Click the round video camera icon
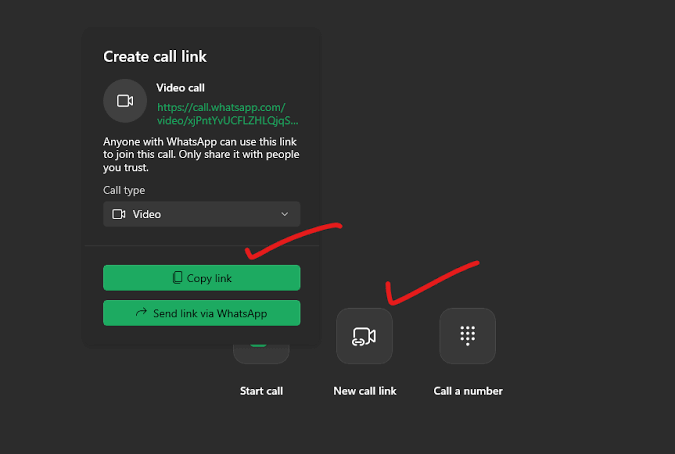Image resolution: width=675 pixels, height=454 pixels. [125, 100]
